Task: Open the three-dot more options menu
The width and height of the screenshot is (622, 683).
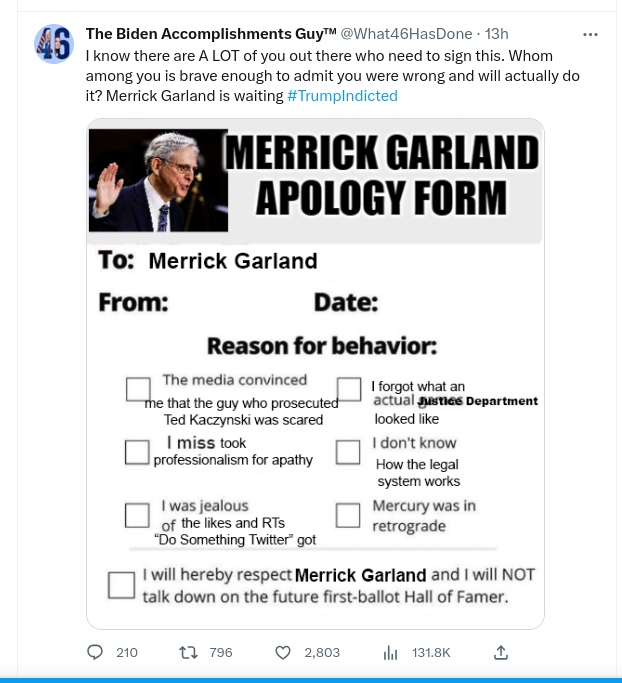Action: tap(591, 35)
